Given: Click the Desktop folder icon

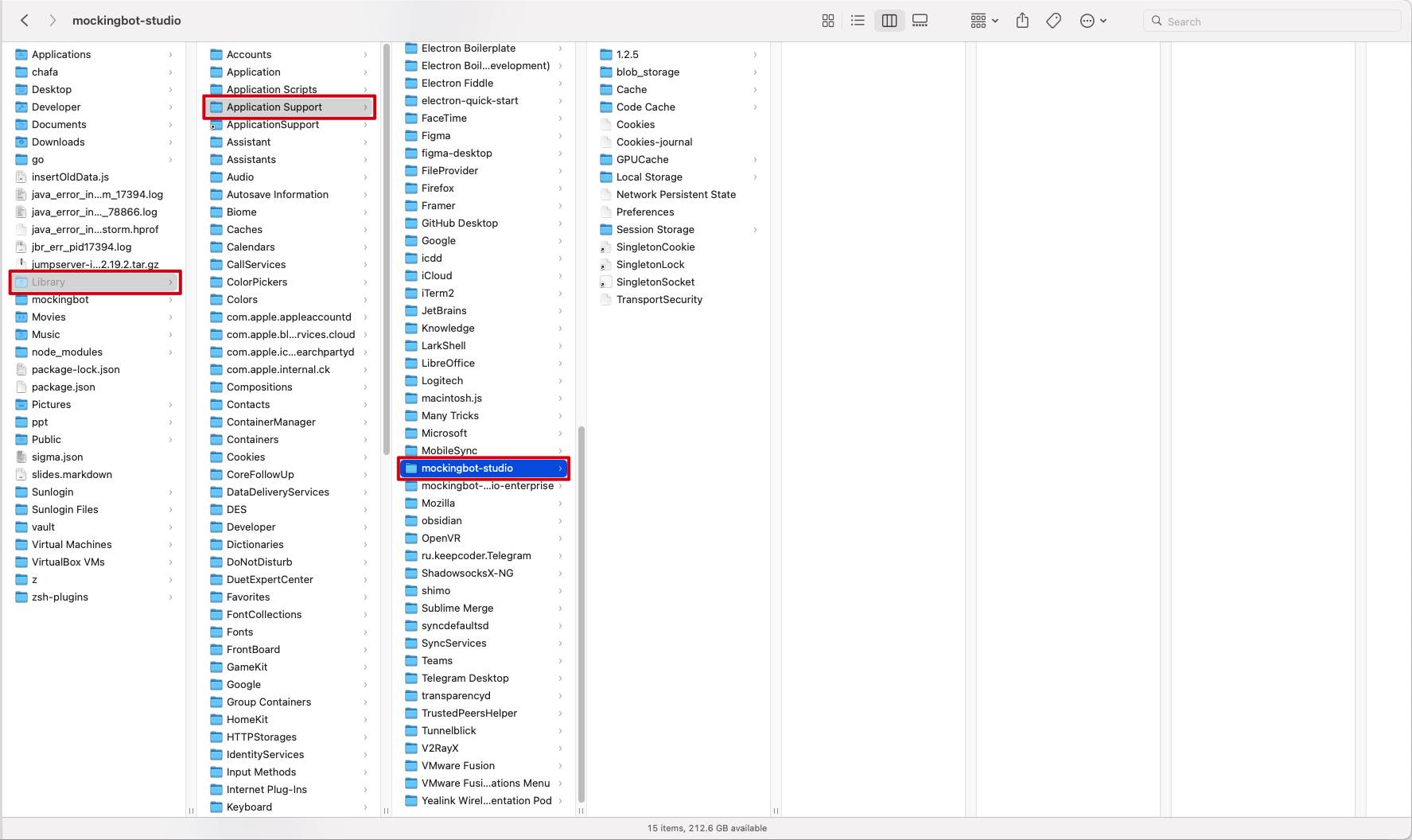Looking at the screenshot, I should 21,89.
